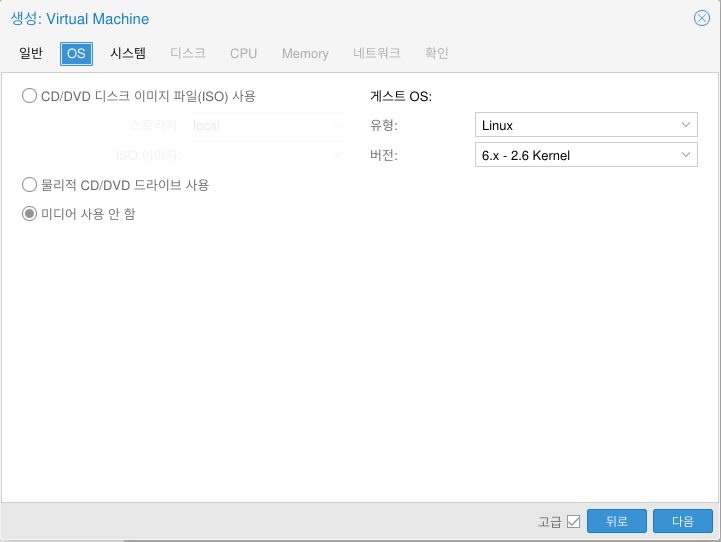Close the Virtual Machine creation dialog
Screen dimensions: 721x542
[x=702, y=18]
